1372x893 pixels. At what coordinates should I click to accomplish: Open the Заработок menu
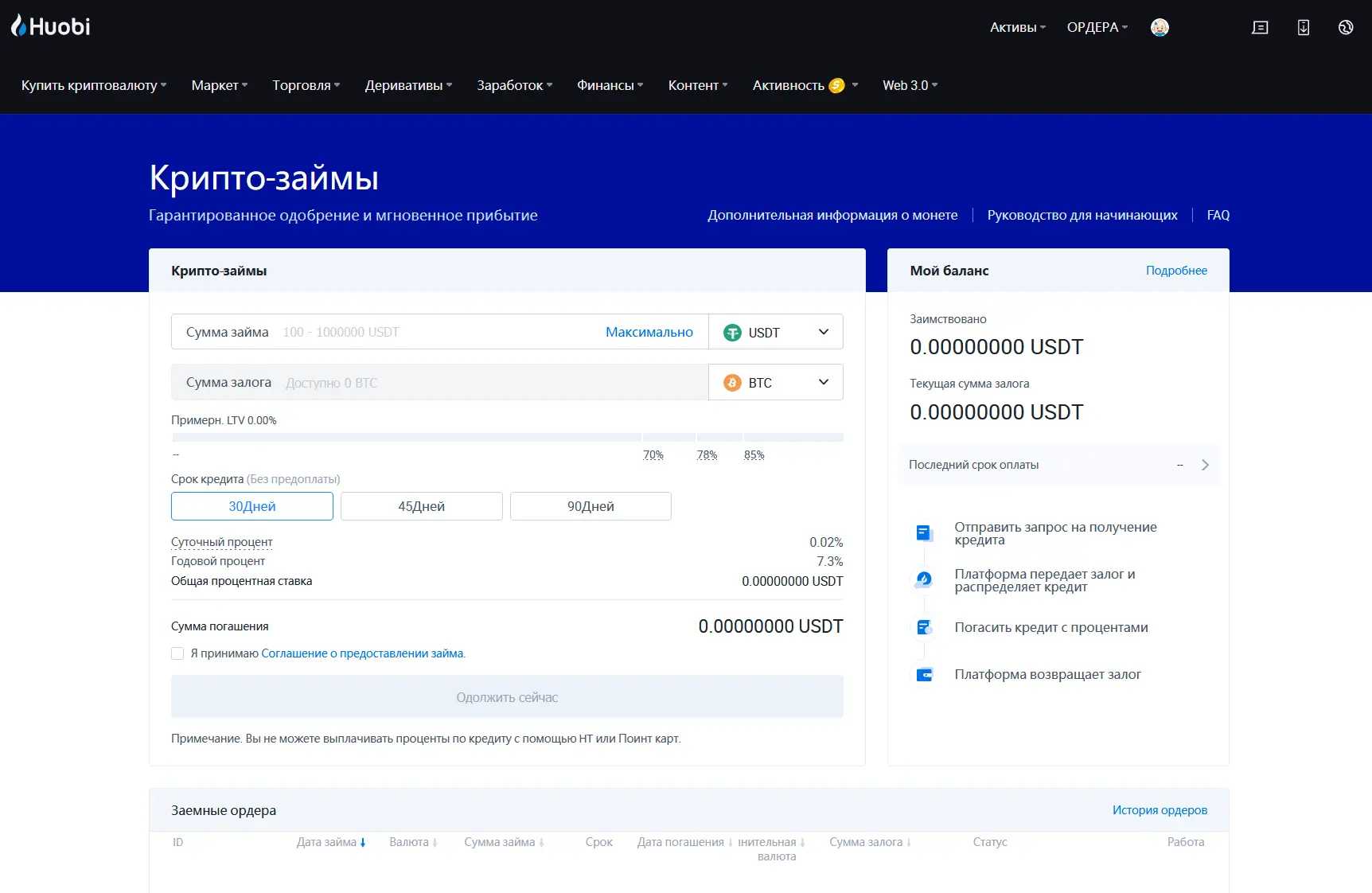(x=514, y=85)
